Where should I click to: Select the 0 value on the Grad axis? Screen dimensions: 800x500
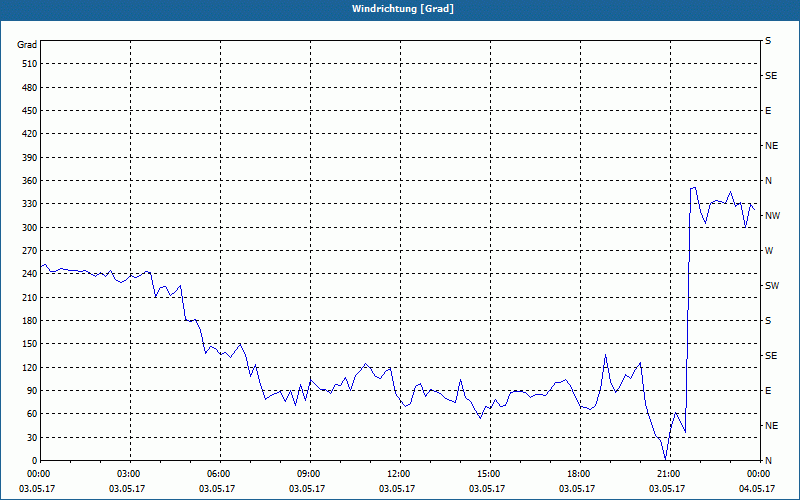pos(34,461)
